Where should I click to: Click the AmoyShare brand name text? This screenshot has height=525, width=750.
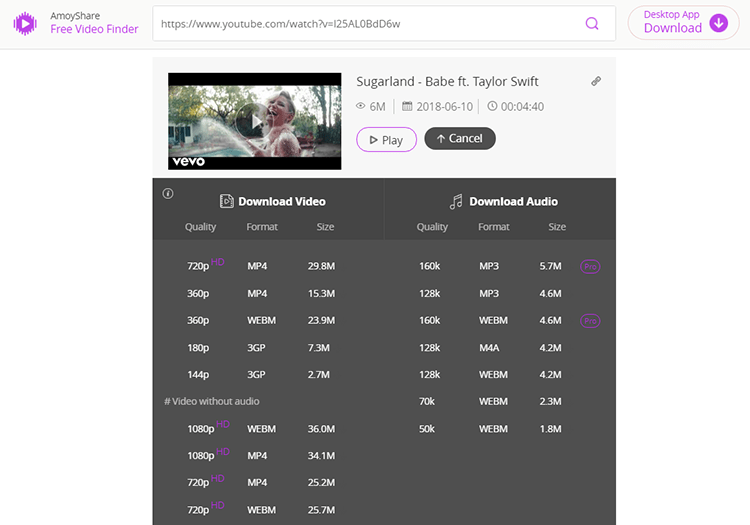(x=75, y=16)
